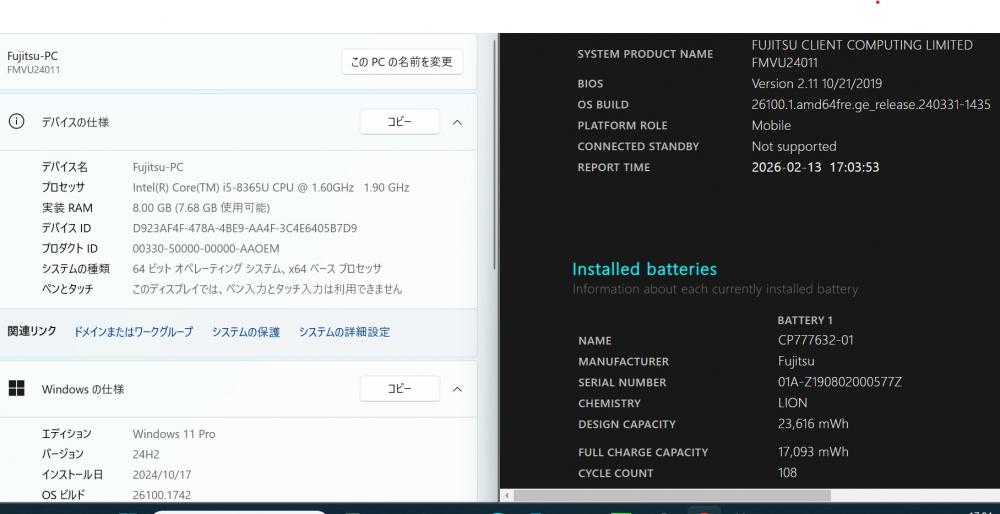Select the install date 2024/10/17
The image size is (1000, 514).
162,474
